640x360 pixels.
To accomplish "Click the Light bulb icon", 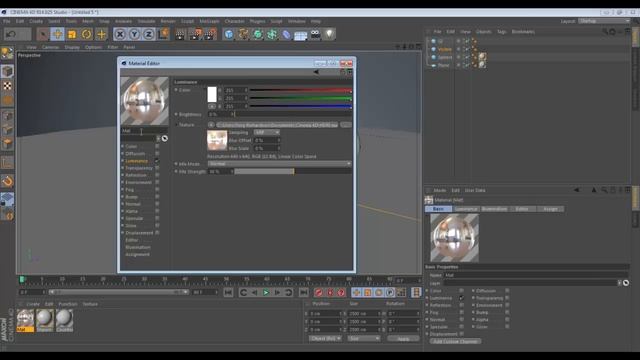I will coord(329,34).
